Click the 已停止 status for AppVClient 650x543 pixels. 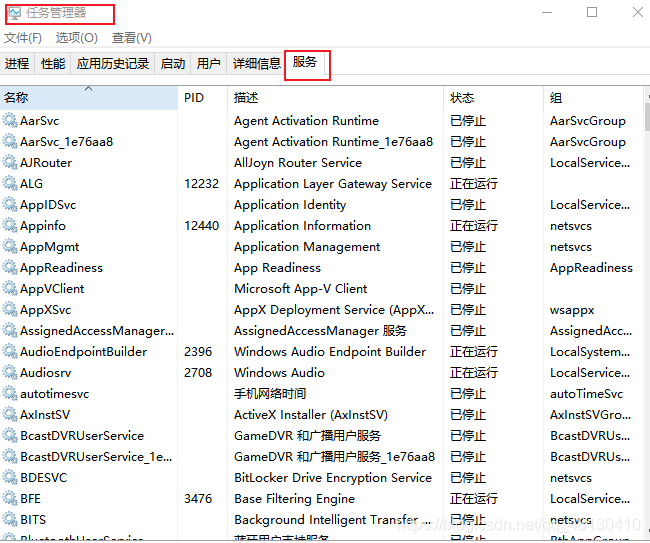pyautogui.click(x=468, y=288)
